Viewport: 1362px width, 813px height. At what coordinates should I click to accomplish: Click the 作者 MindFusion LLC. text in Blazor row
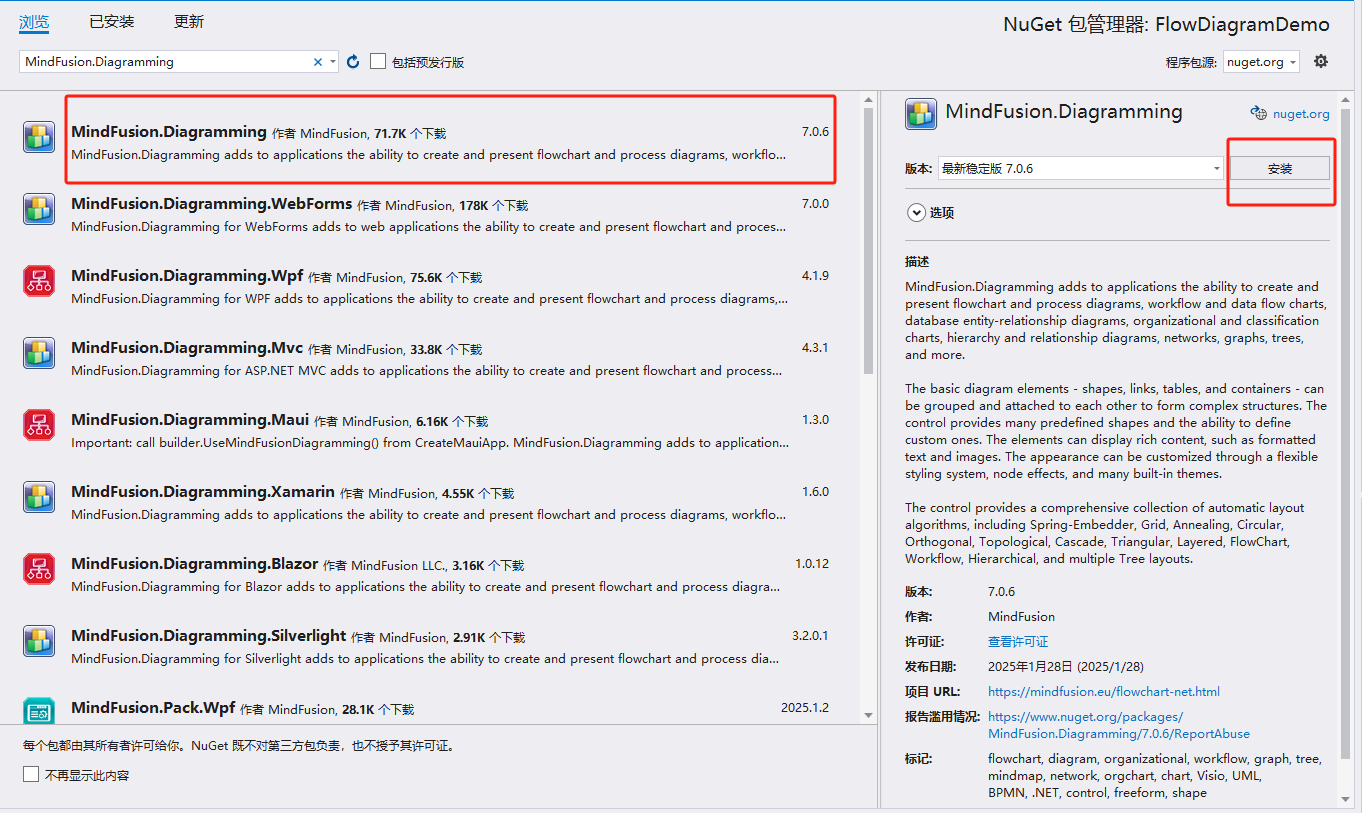(x=385, y=566)
